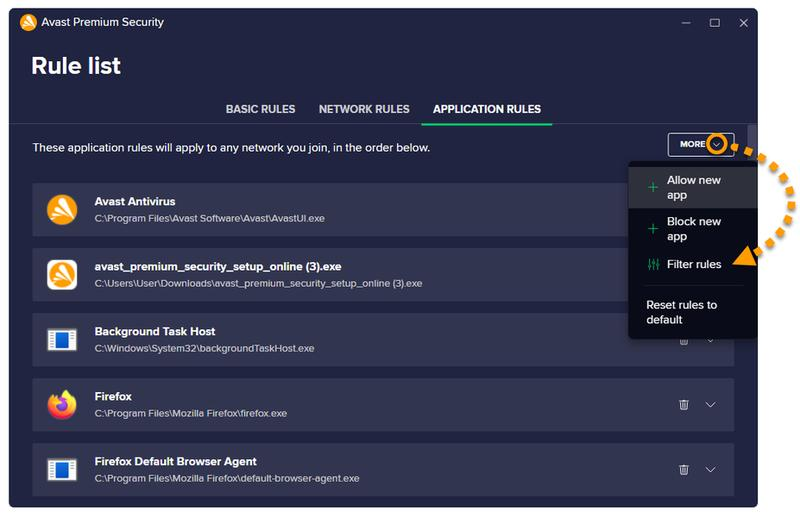The height and width of the screenshot is (517, 800).
Task: Click the Avast Antivirus app icon
Action: (62, 210)
